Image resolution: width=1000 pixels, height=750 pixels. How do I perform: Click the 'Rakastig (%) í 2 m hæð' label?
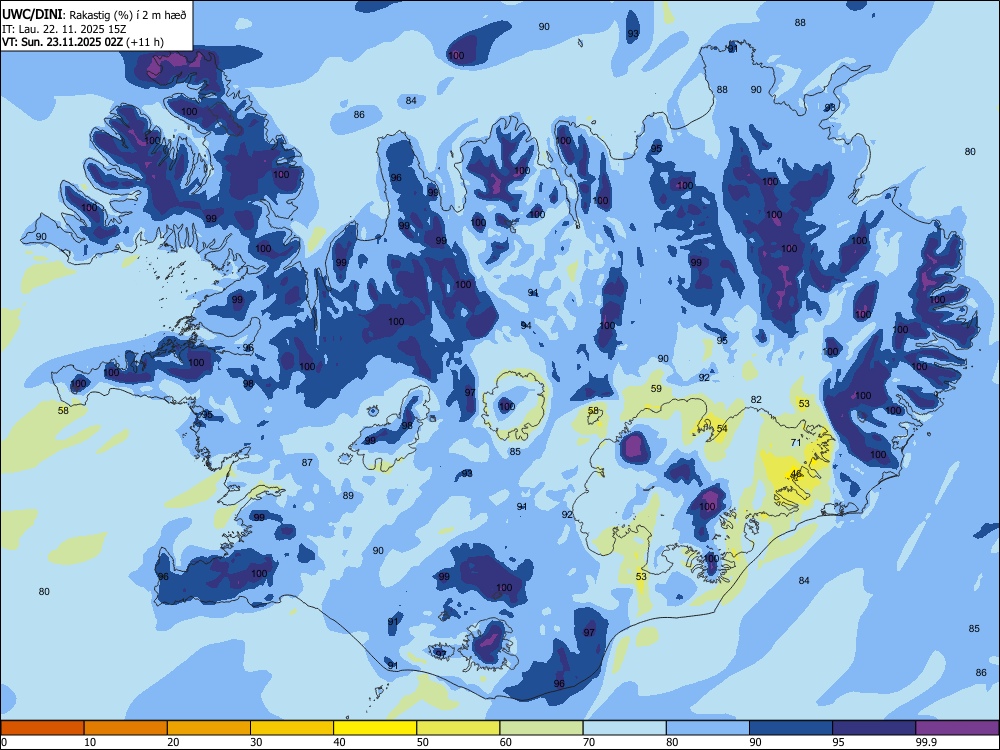point(128,15)
